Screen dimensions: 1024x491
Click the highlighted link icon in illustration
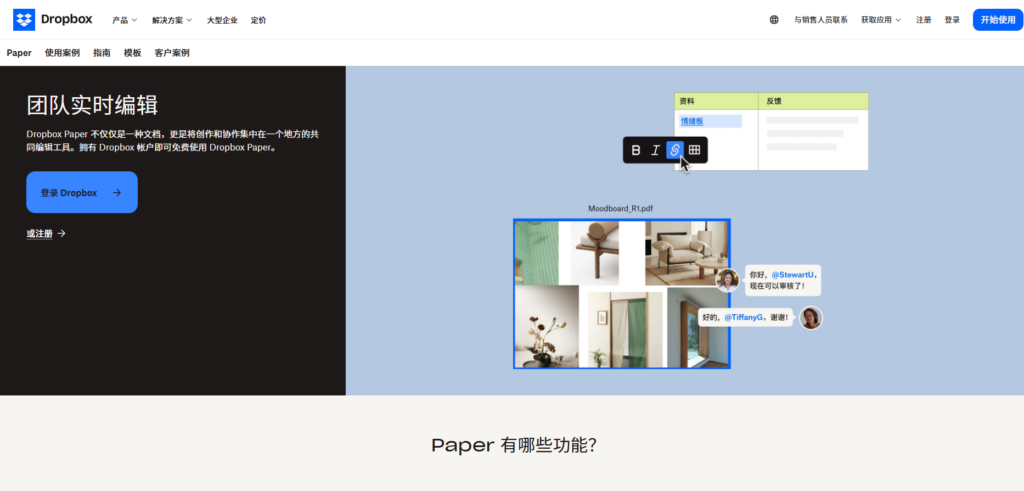[x=675, y=150]
